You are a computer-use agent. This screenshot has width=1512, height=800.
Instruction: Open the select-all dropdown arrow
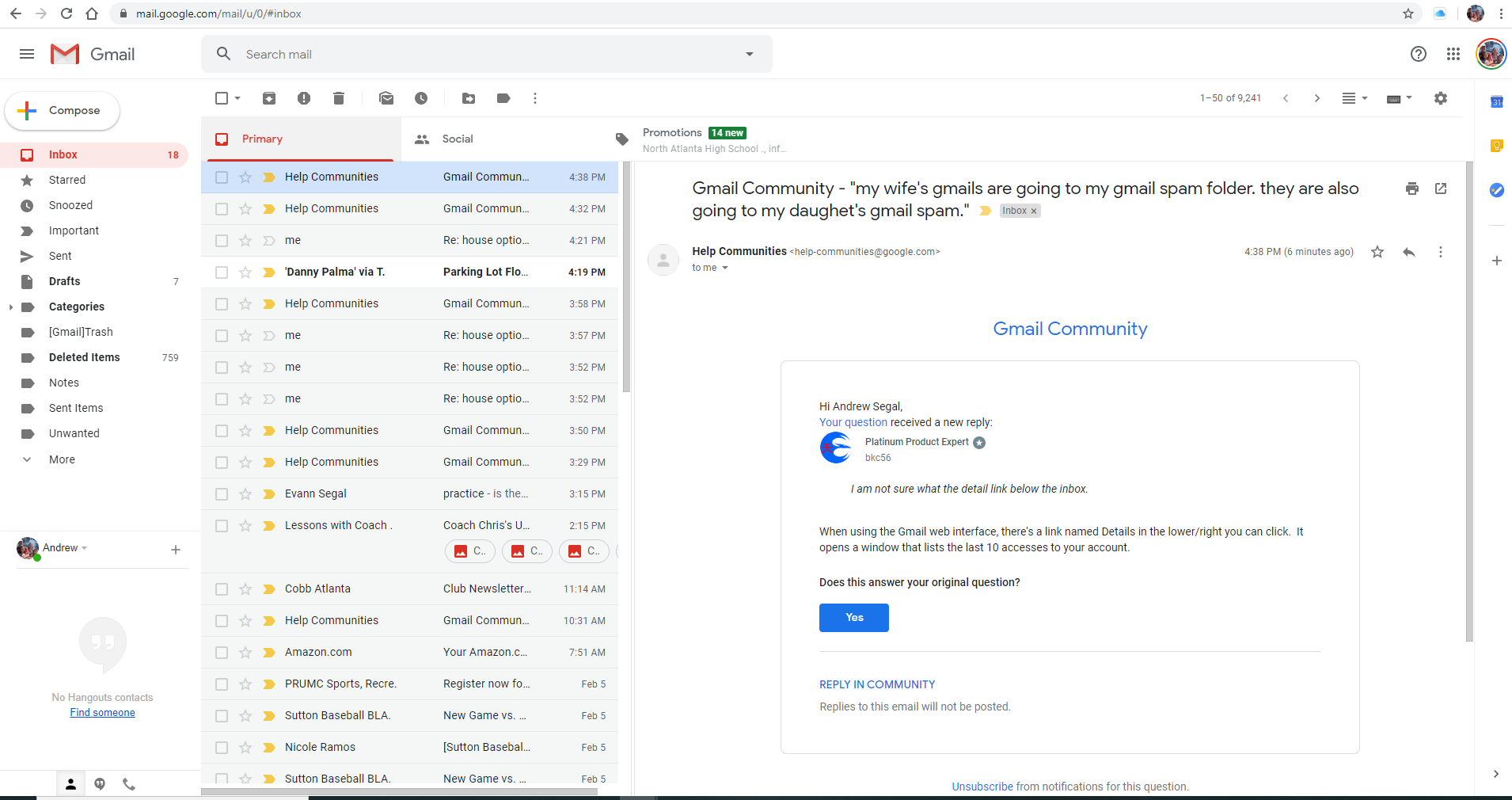point(237,98)
